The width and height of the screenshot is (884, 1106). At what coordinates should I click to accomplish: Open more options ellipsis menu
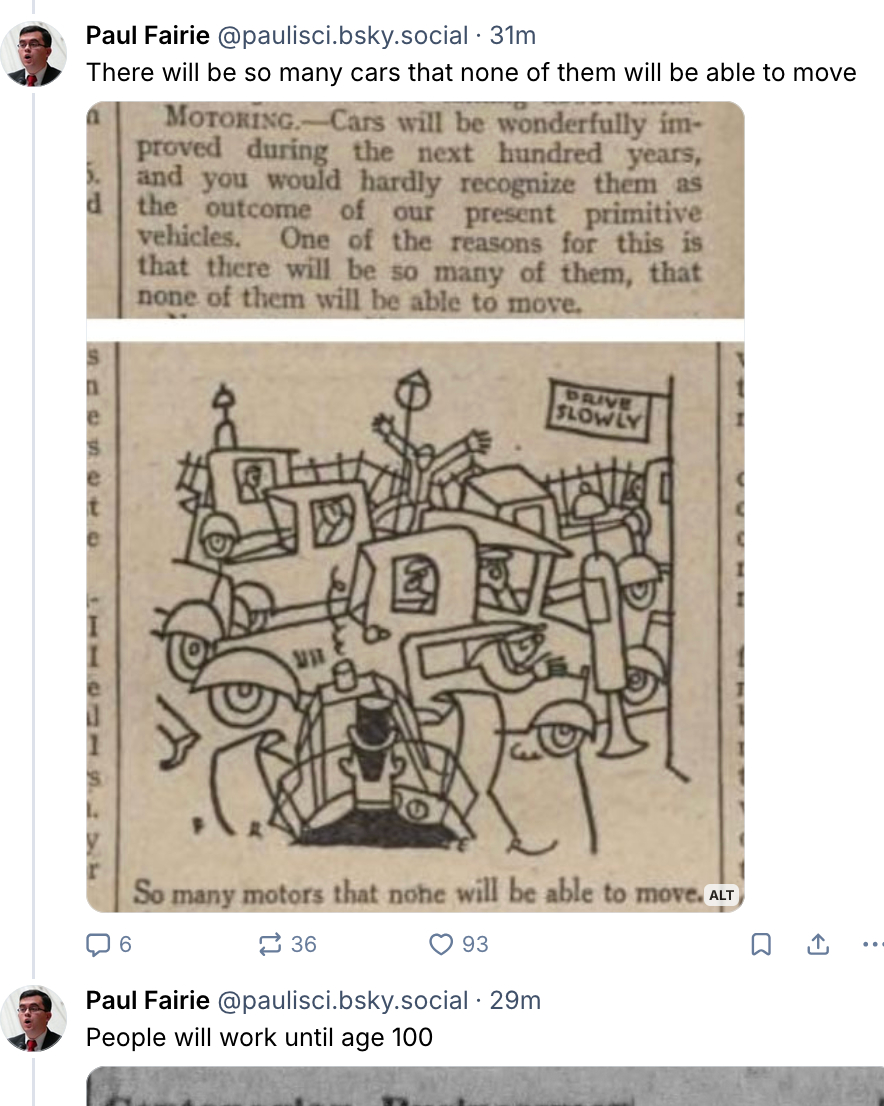(x=873, y=944)
